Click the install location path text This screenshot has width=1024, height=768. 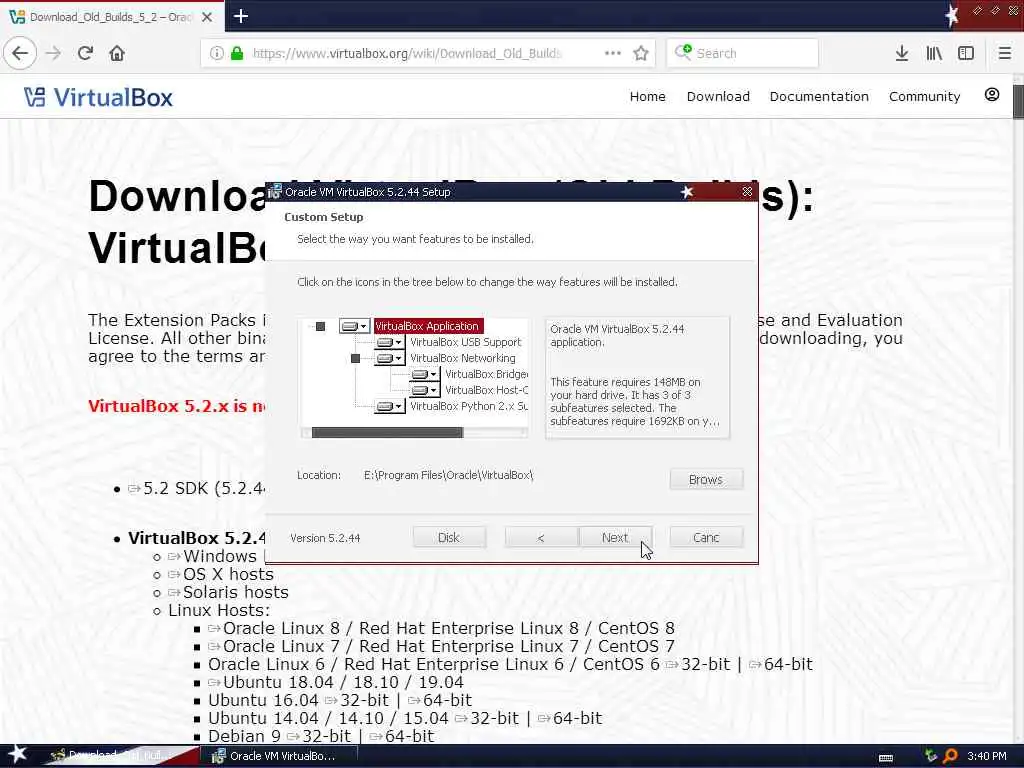point(449,475)
